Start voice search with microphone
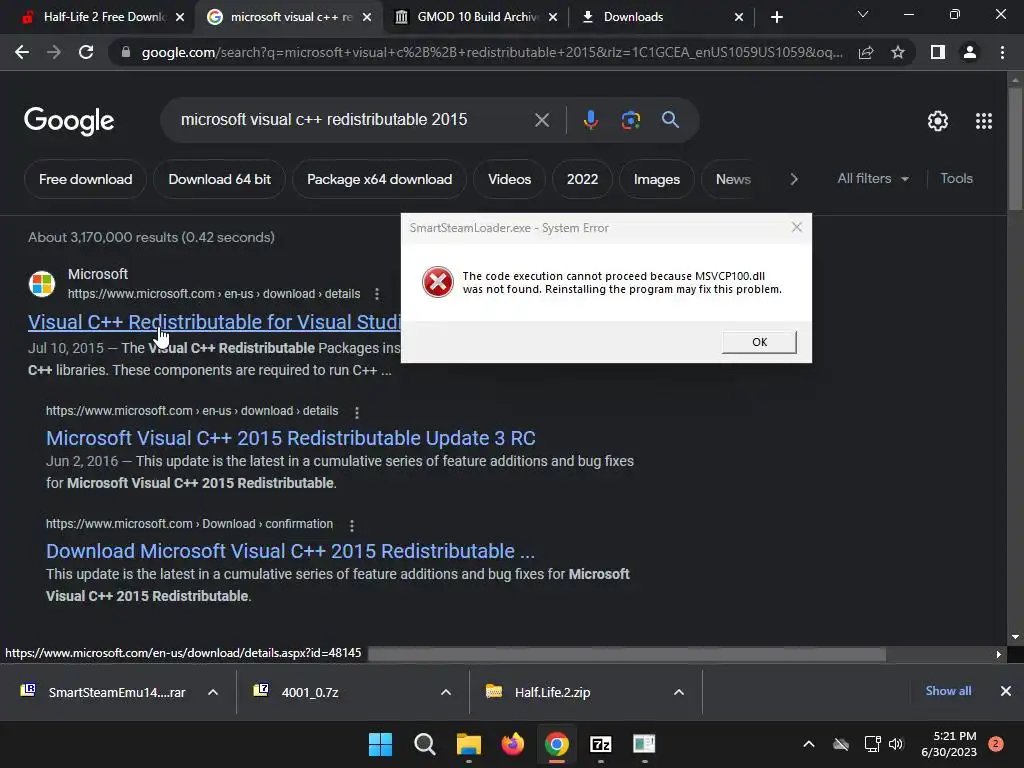1024x768 pixels. click(x=590, y=120)
